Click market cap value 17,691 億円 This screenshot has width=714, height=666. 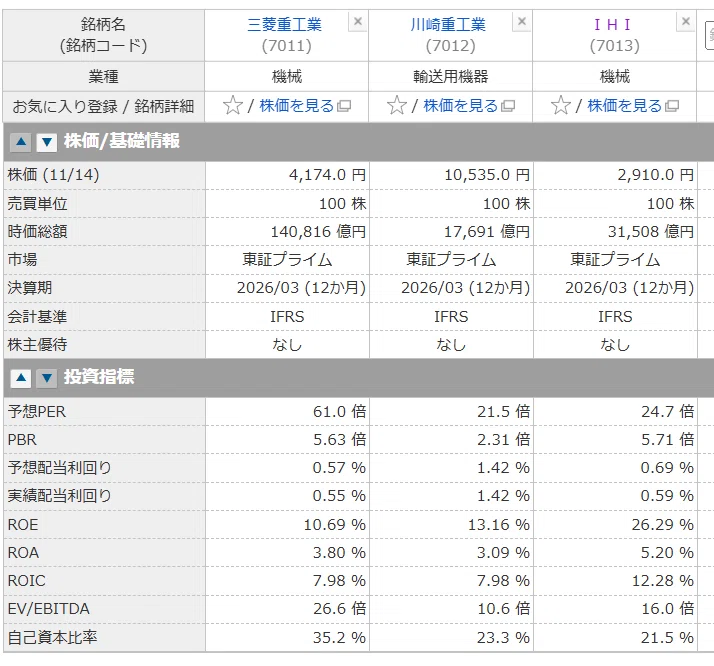pos(487,232)
